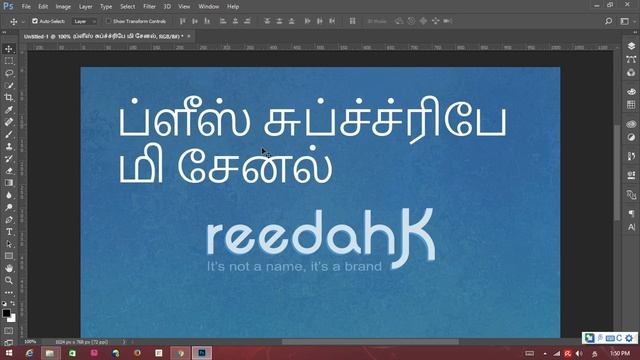This screenshot has width=640, height=360.
Task: Click the background color swatch
Action: click(x=12, y=319)
